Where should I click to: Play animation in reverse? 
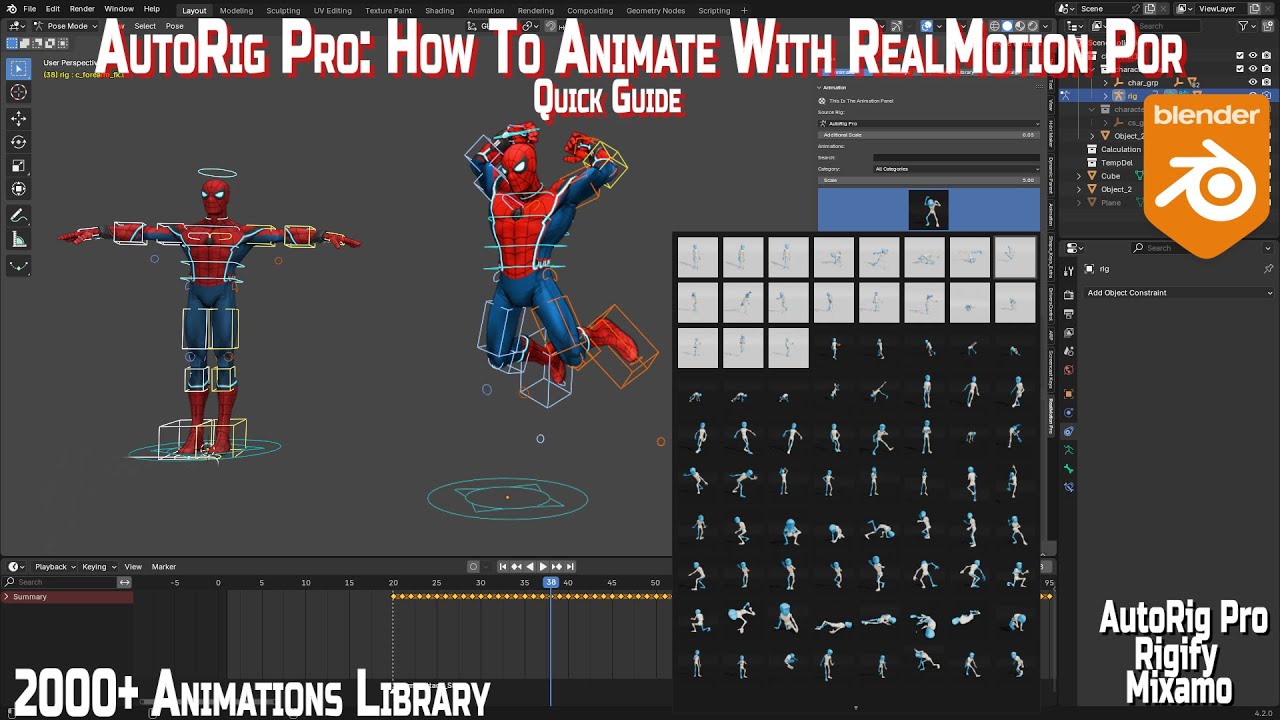pos(530,567)
